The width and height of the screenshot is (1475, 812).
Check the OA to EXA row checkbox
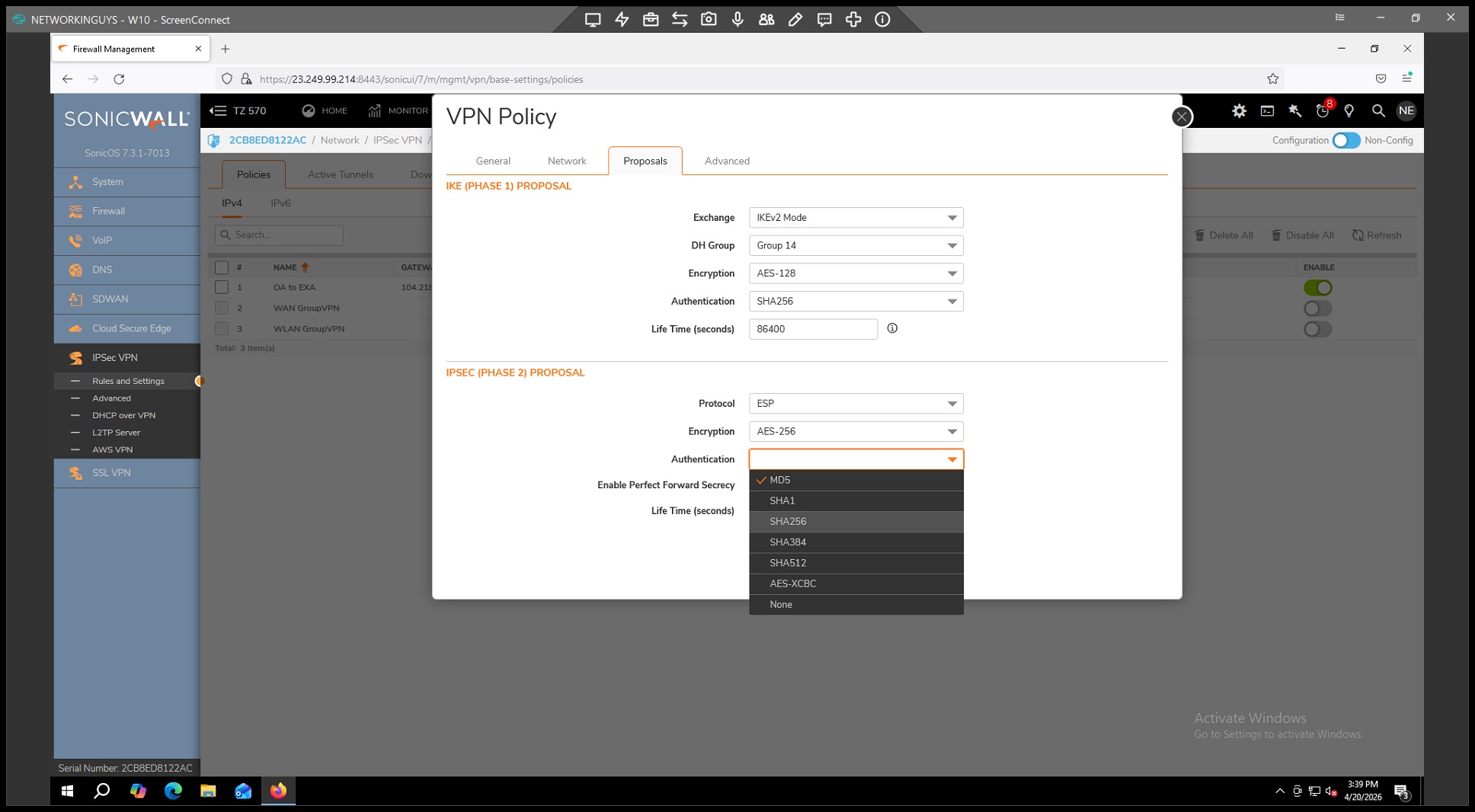point(222,288)
